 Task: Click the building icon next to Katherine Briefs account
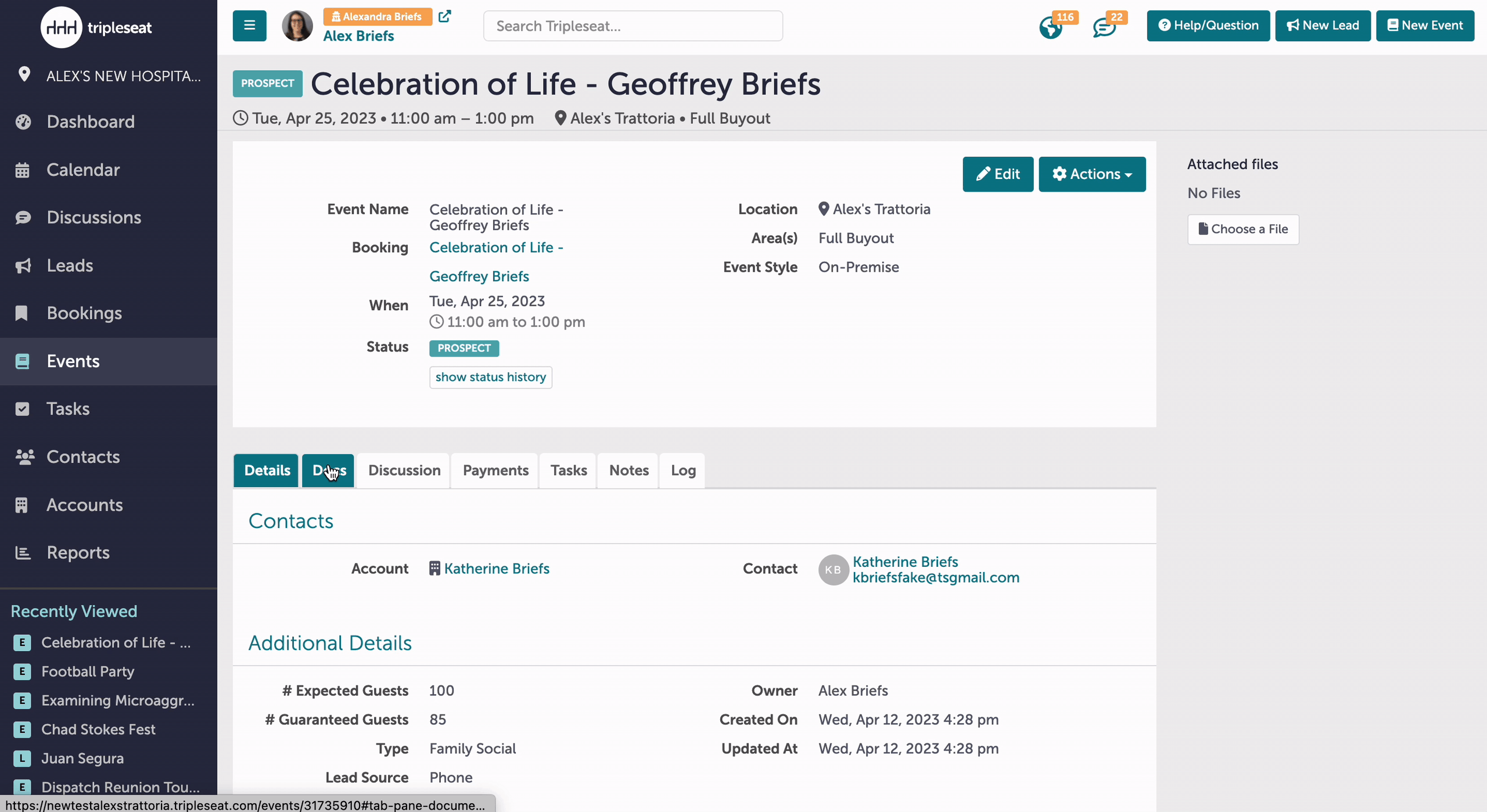pos(434,568)
